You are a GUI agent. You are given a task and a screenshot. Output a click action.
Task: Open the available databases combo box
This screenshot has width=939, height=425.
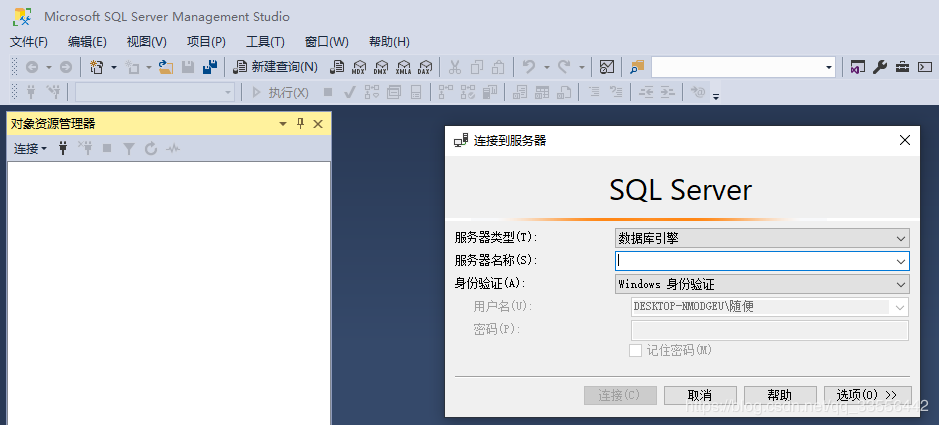pyautogui.click(x=155, y=92)
